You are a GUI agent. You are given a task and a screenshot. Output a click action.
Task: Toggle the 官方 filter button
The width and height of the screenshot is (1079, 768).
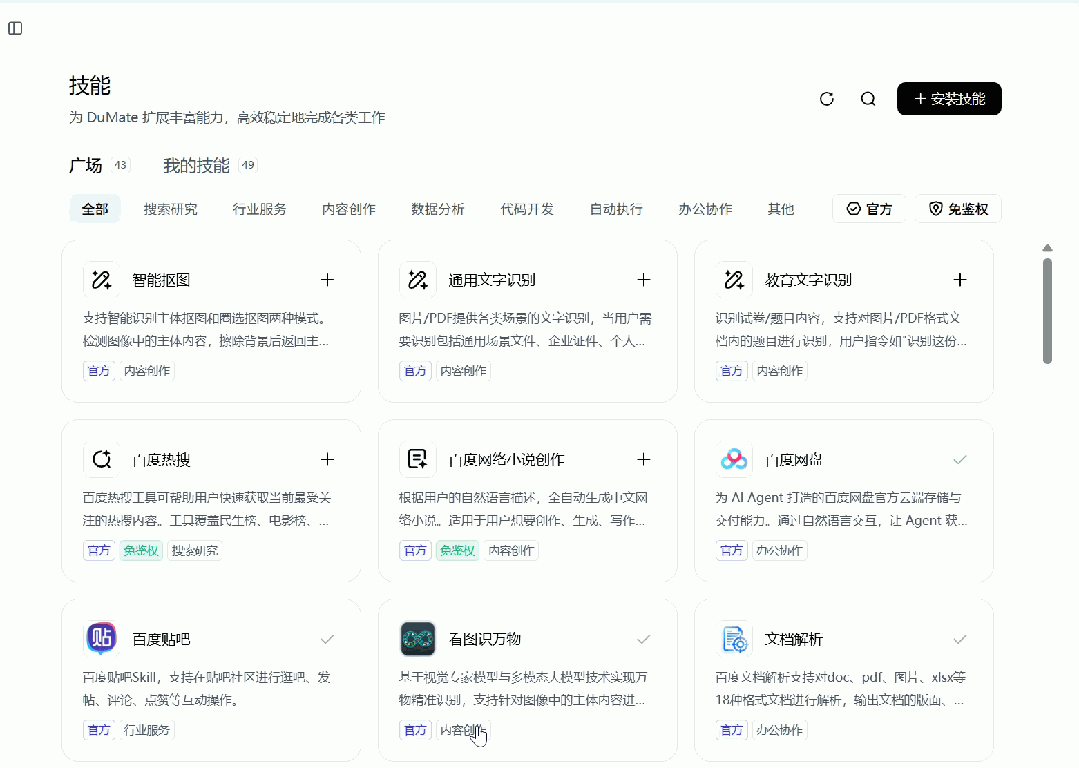click(x=869, y=209)
